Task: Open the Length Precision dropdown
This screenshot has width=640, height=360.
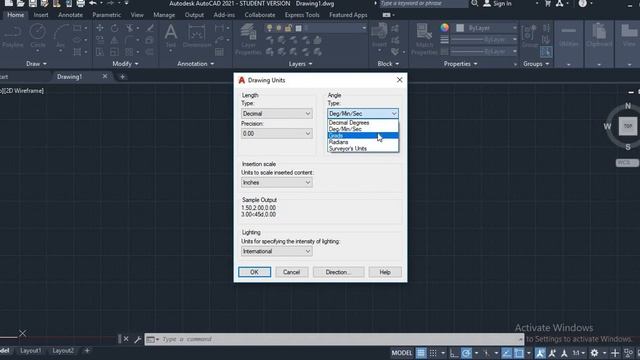Action: point(277,133)
